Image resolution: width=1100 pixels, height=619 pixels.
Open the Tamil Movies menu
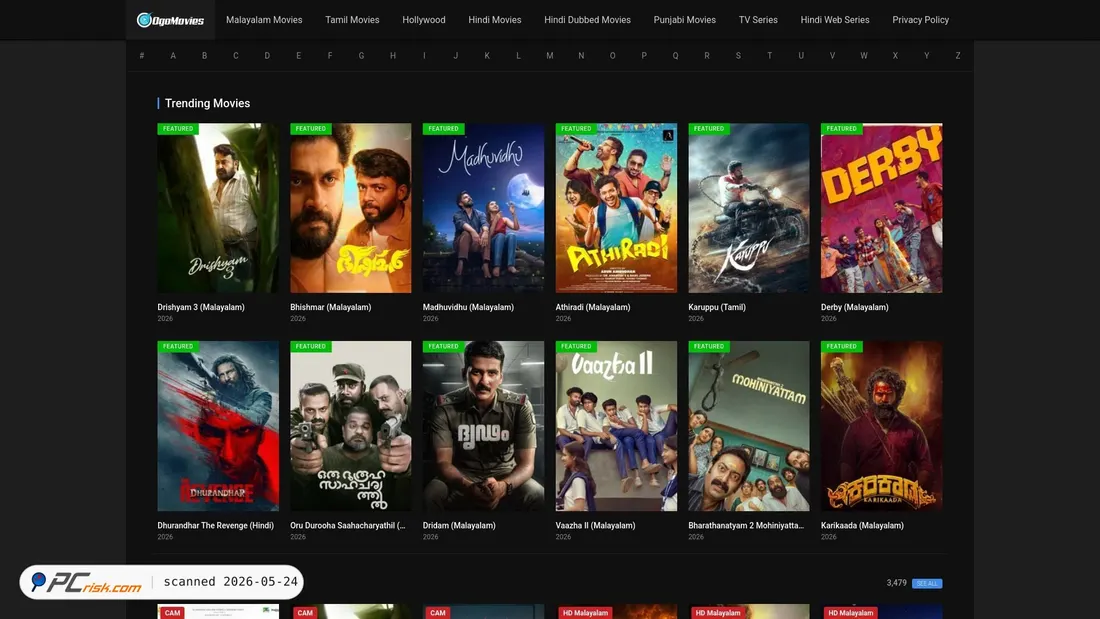pyautogui.click(x=352, y=20)
